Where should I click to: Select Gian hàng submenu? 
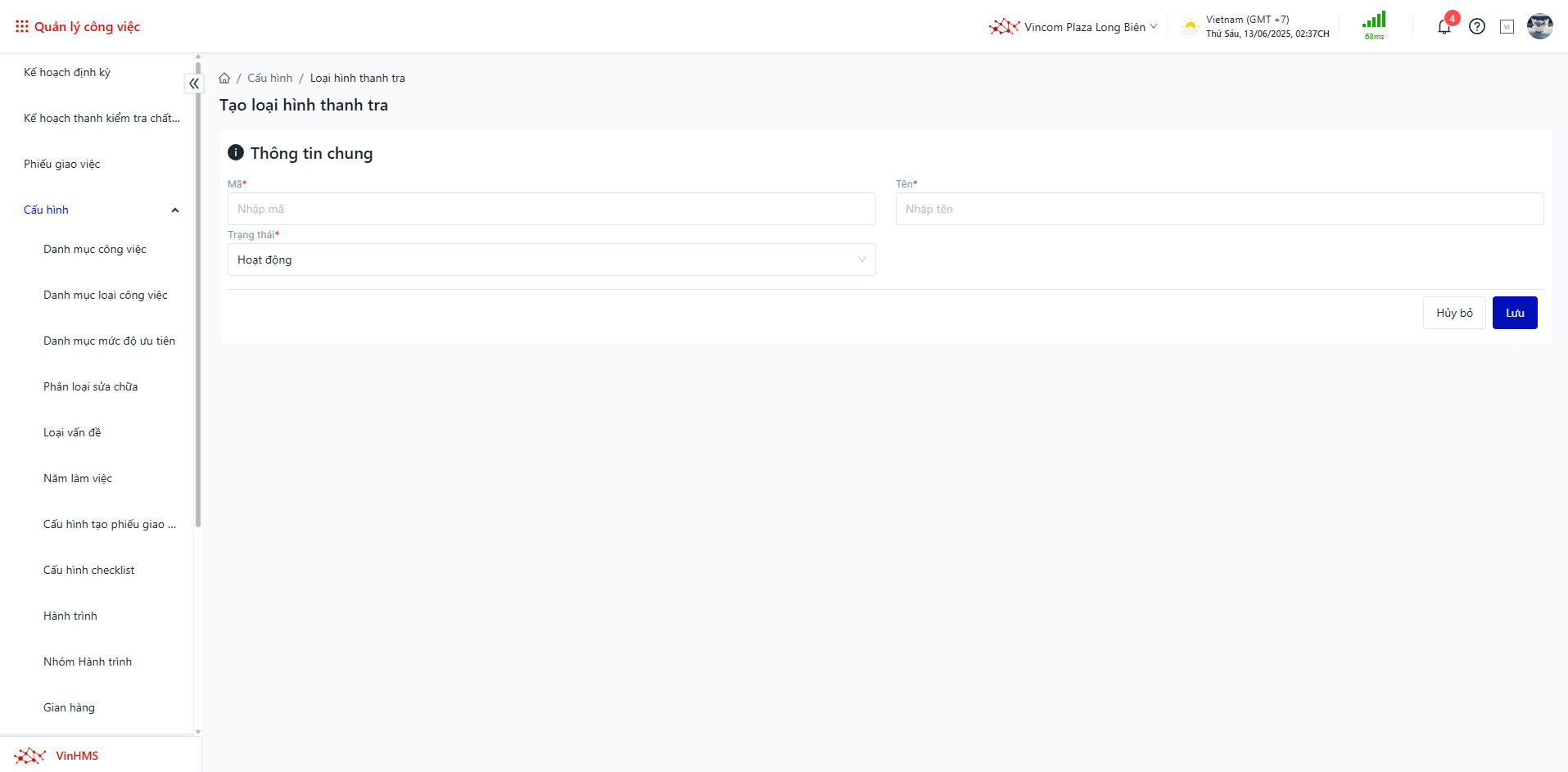(70, 707)
